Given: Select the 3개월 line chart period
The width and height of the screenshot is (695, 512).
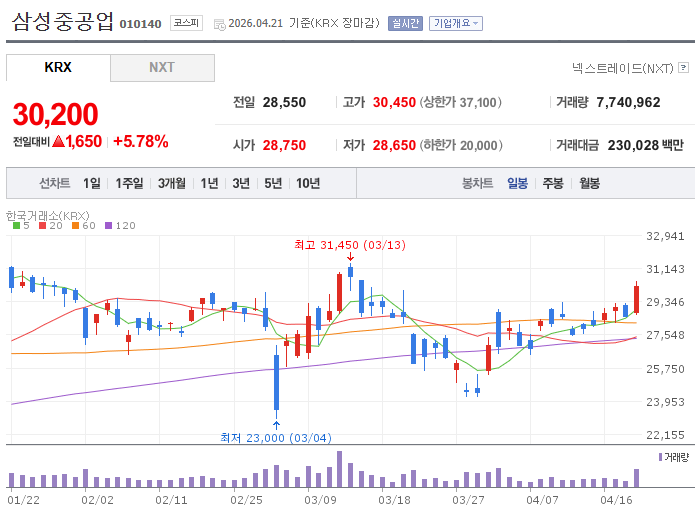Looking at the screenshot, I should click(x=172, y=183).
